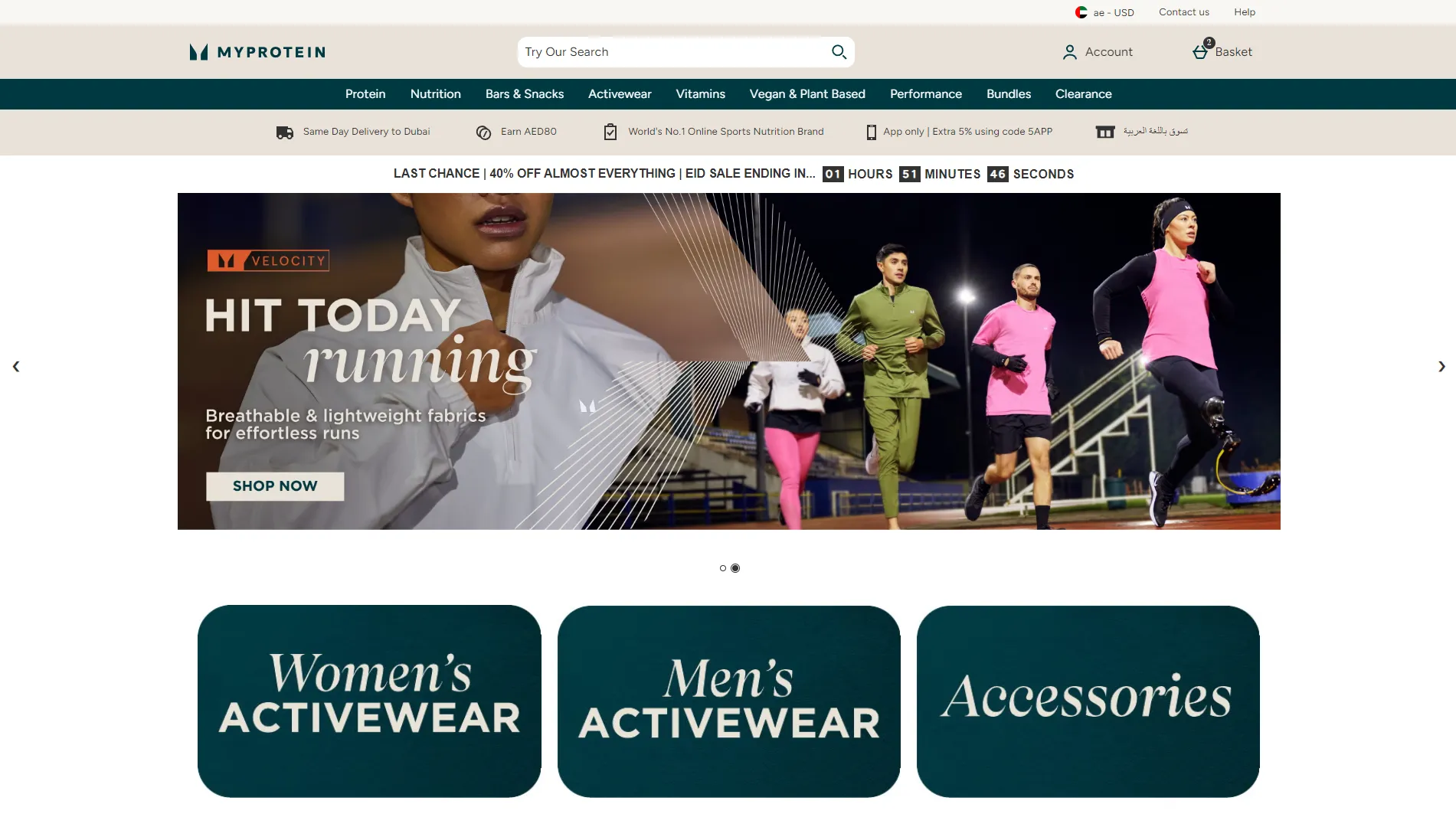Image resolution: width=1456 pixels, height=827 pixels.
Task: Open the Performance menu
Action: (926, 94)
